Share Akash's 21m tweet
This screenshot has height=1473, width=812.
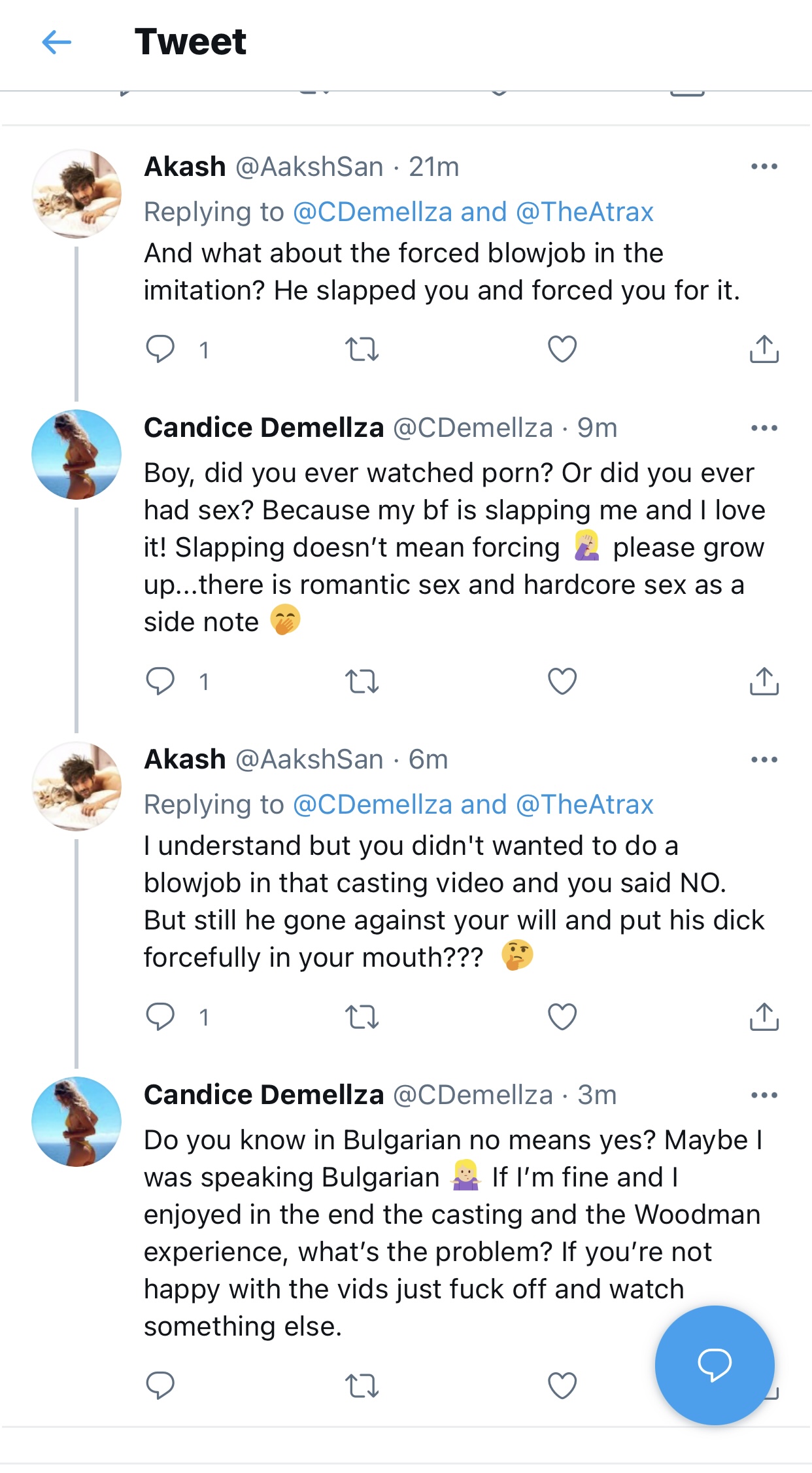tap(764, 349)
